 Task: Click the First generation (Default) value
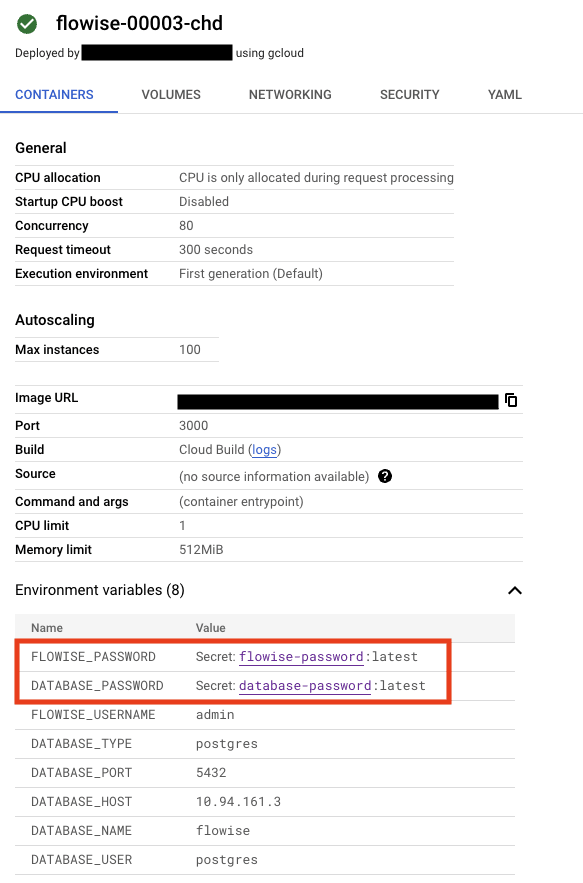(x=251, y=274)
